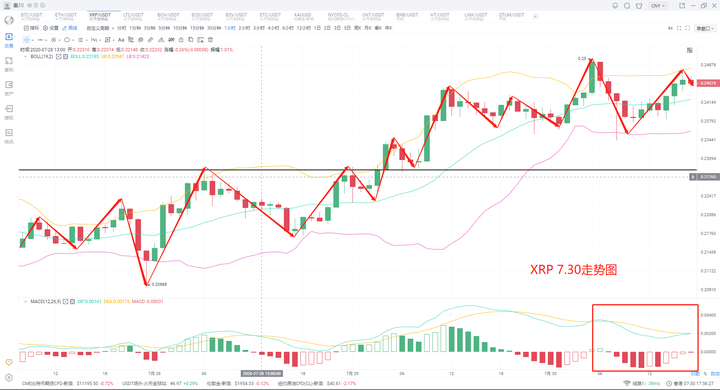Expand the line tool dropdown arrow

46,40
